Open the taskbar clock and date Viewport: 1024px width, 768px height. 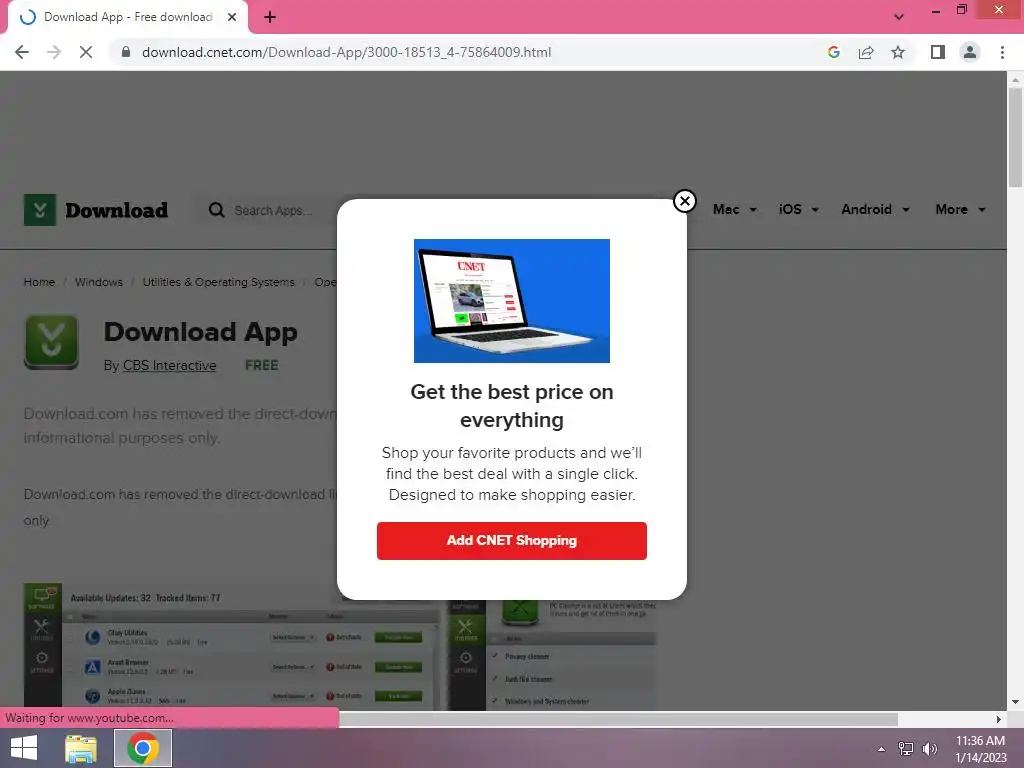(x=980, y=749)
